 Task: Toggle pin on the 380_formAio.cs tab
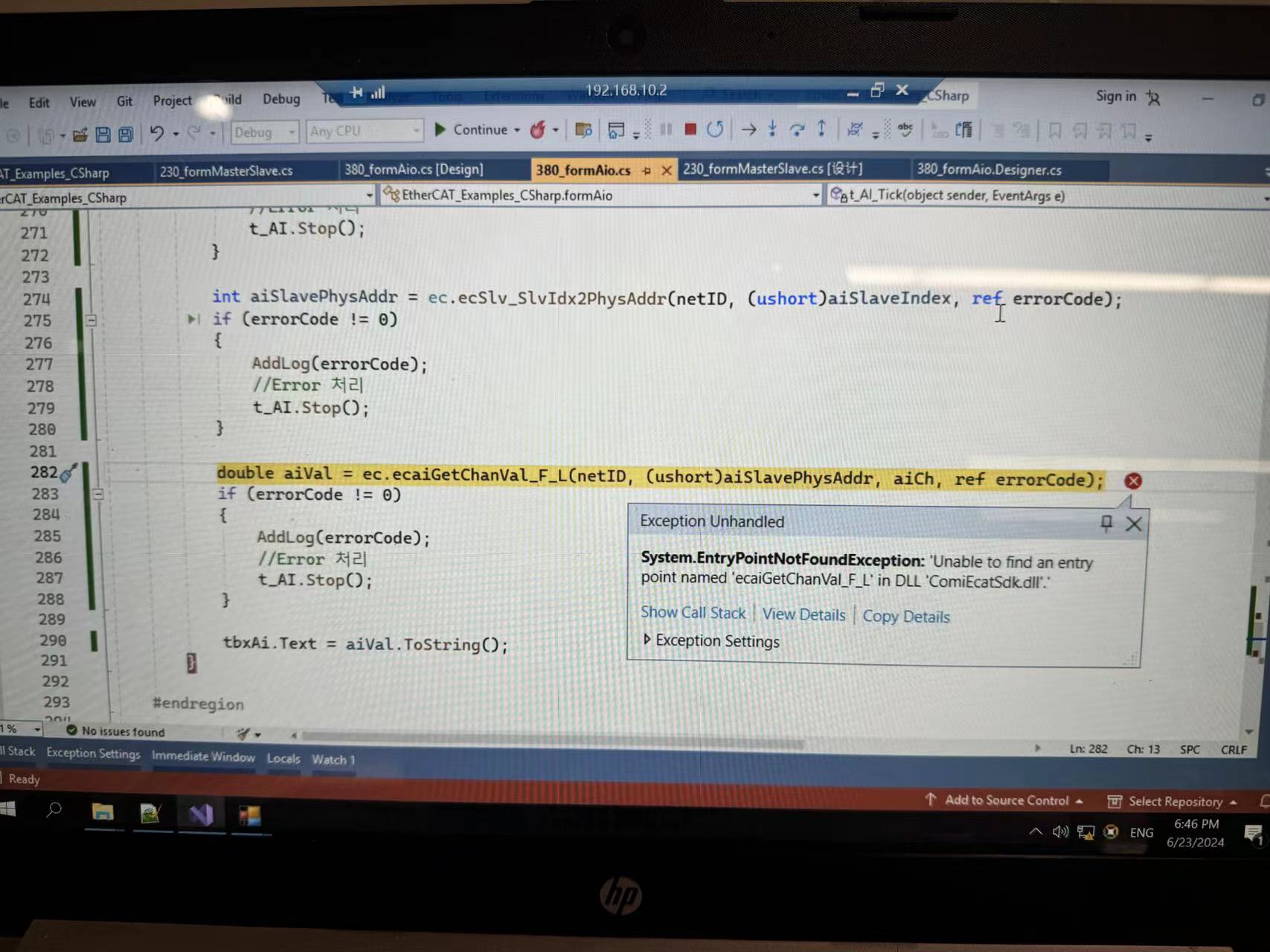647,170
